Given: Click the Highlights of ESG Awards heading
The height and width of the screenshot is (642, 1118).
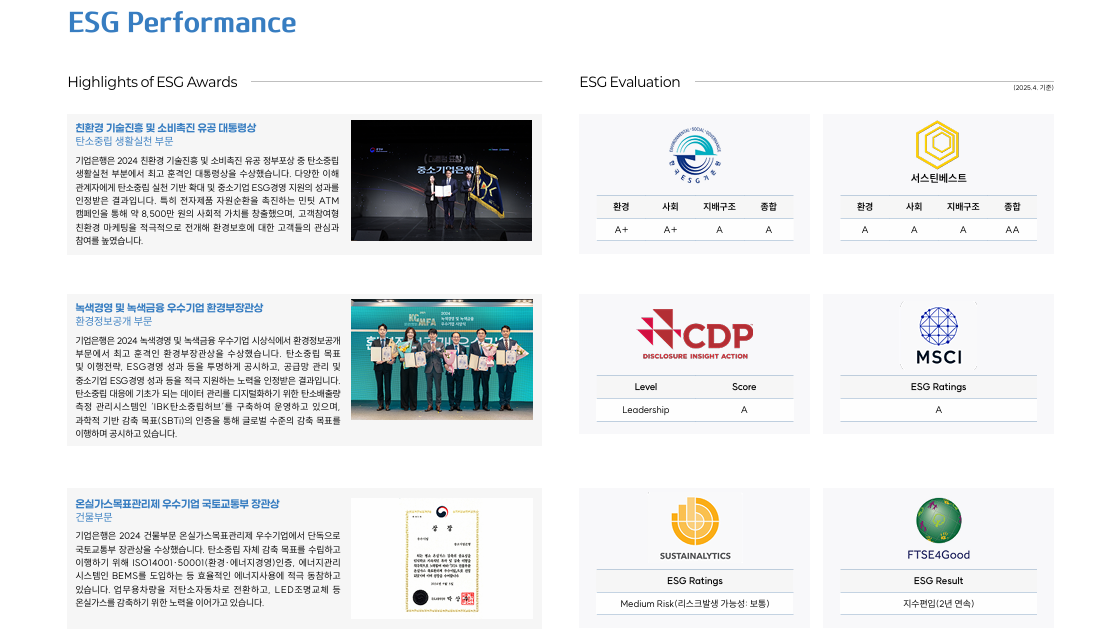Looking at the screenshot, I should 153,82.
